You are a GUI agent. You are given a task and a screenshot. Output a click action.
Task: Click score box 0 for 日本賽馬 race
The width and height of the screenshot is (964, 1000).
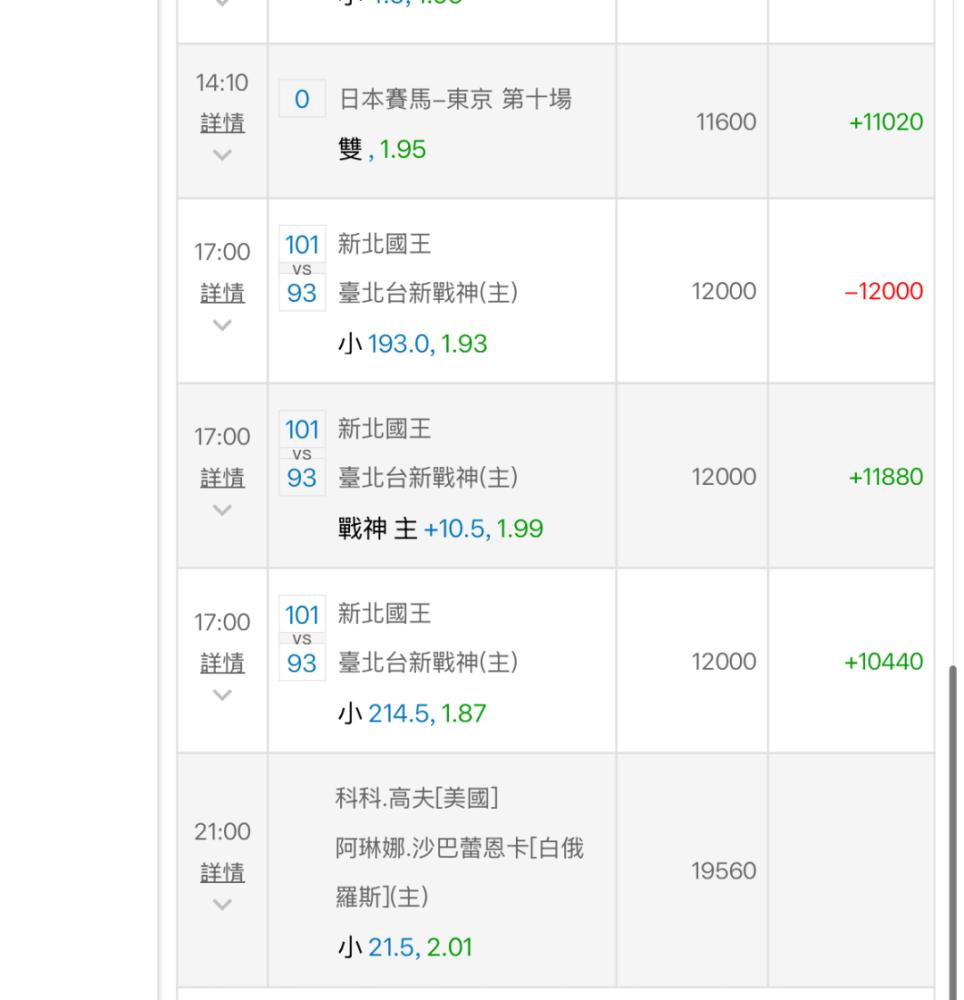click(x=302, y=99)
